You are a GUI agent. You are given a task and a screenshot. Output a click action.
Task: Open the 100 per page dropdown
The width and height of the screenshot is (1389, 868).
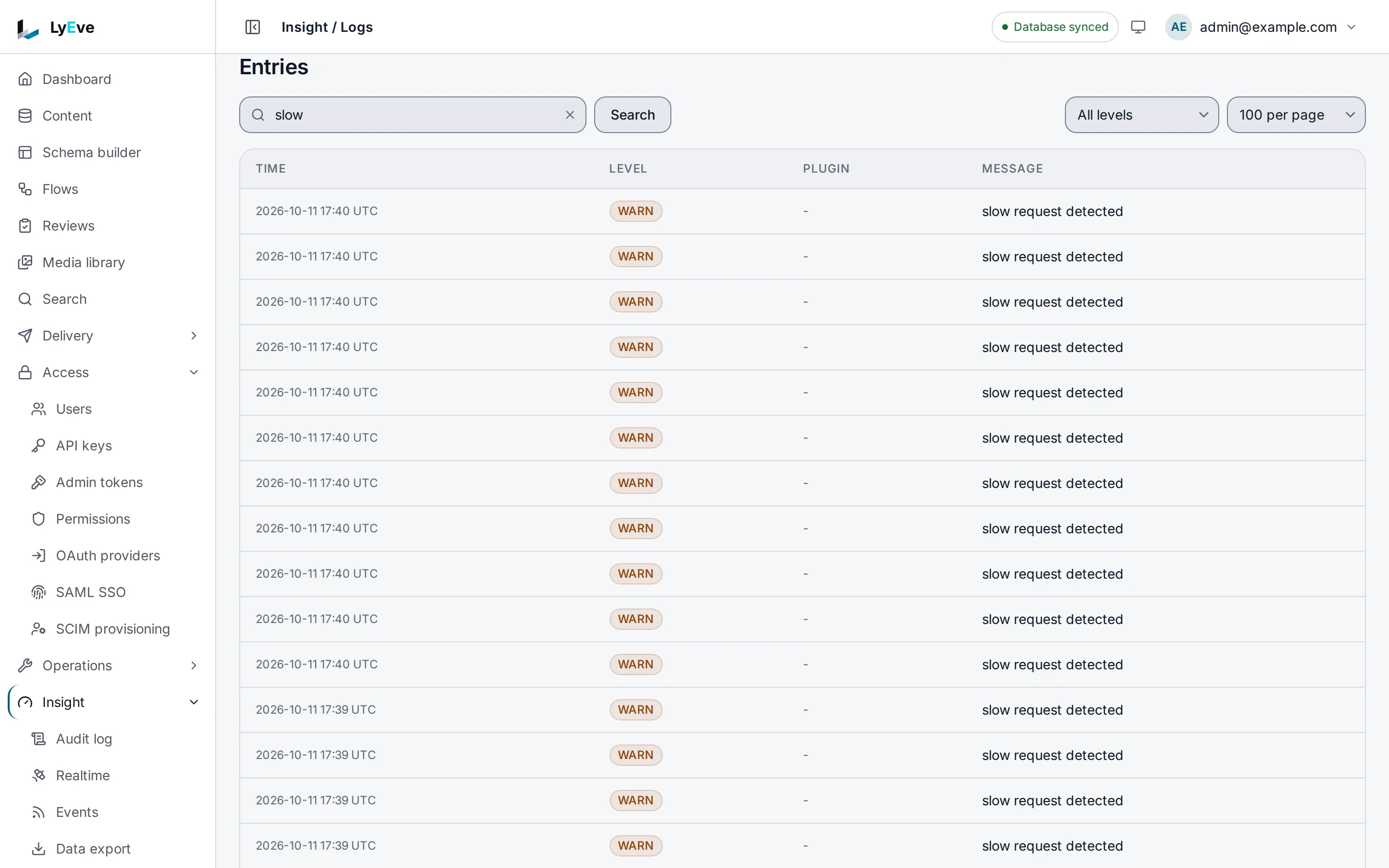point(1295,115)
